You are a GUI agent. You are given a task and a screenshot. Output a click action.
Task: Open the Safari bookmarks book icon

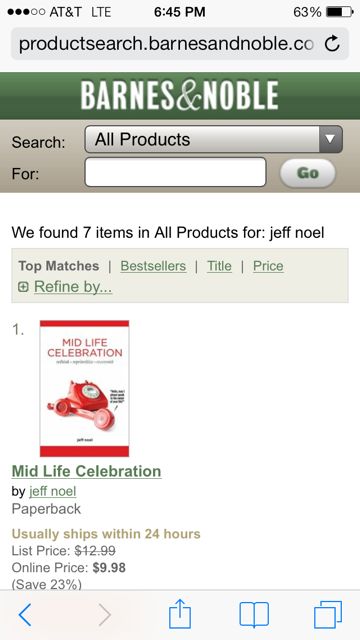254,614
